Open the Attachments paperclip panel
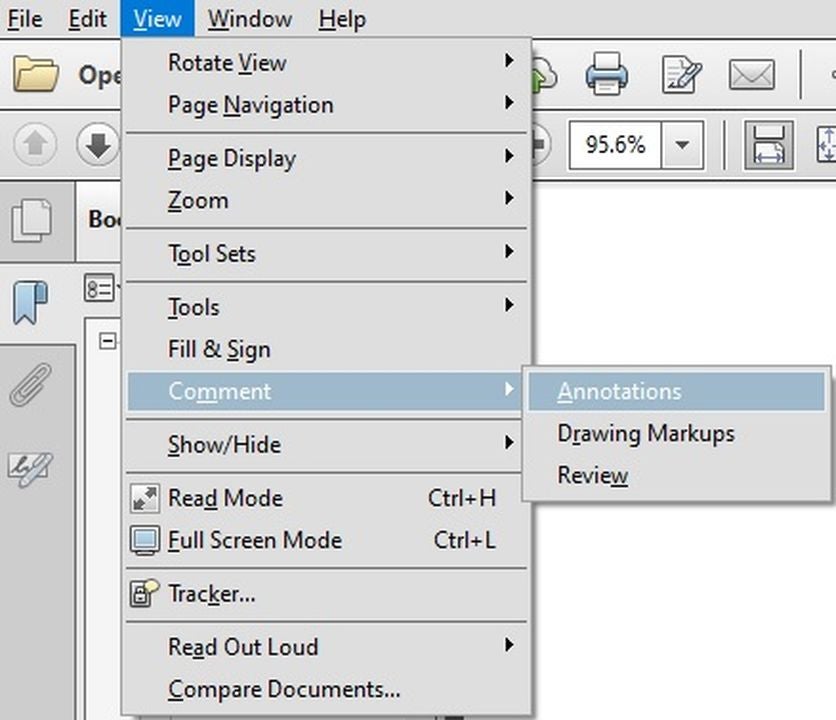836x720 pixels. pos(30,385)
